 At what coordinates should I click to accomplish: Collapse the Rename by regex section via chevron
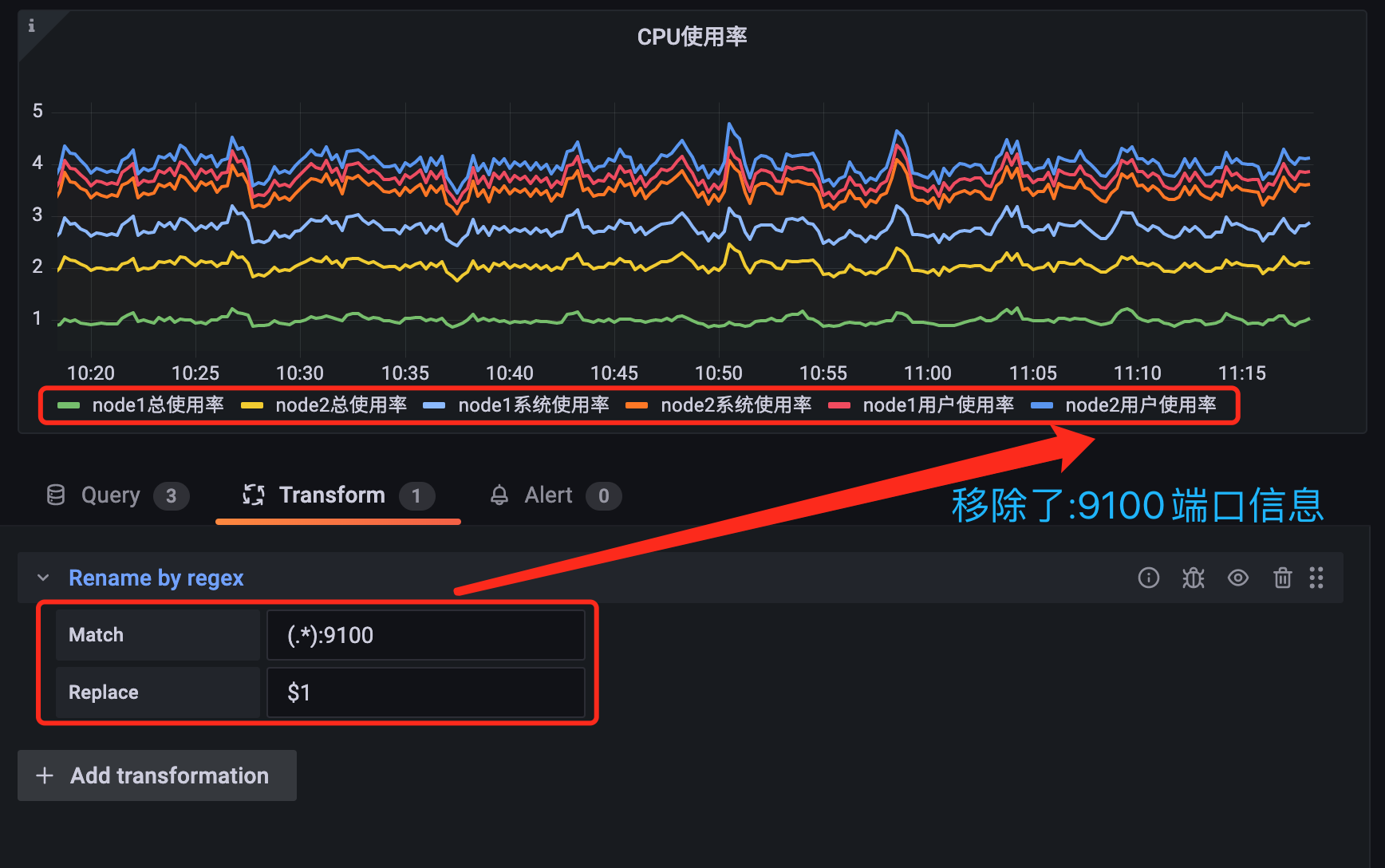pos(42,578)
